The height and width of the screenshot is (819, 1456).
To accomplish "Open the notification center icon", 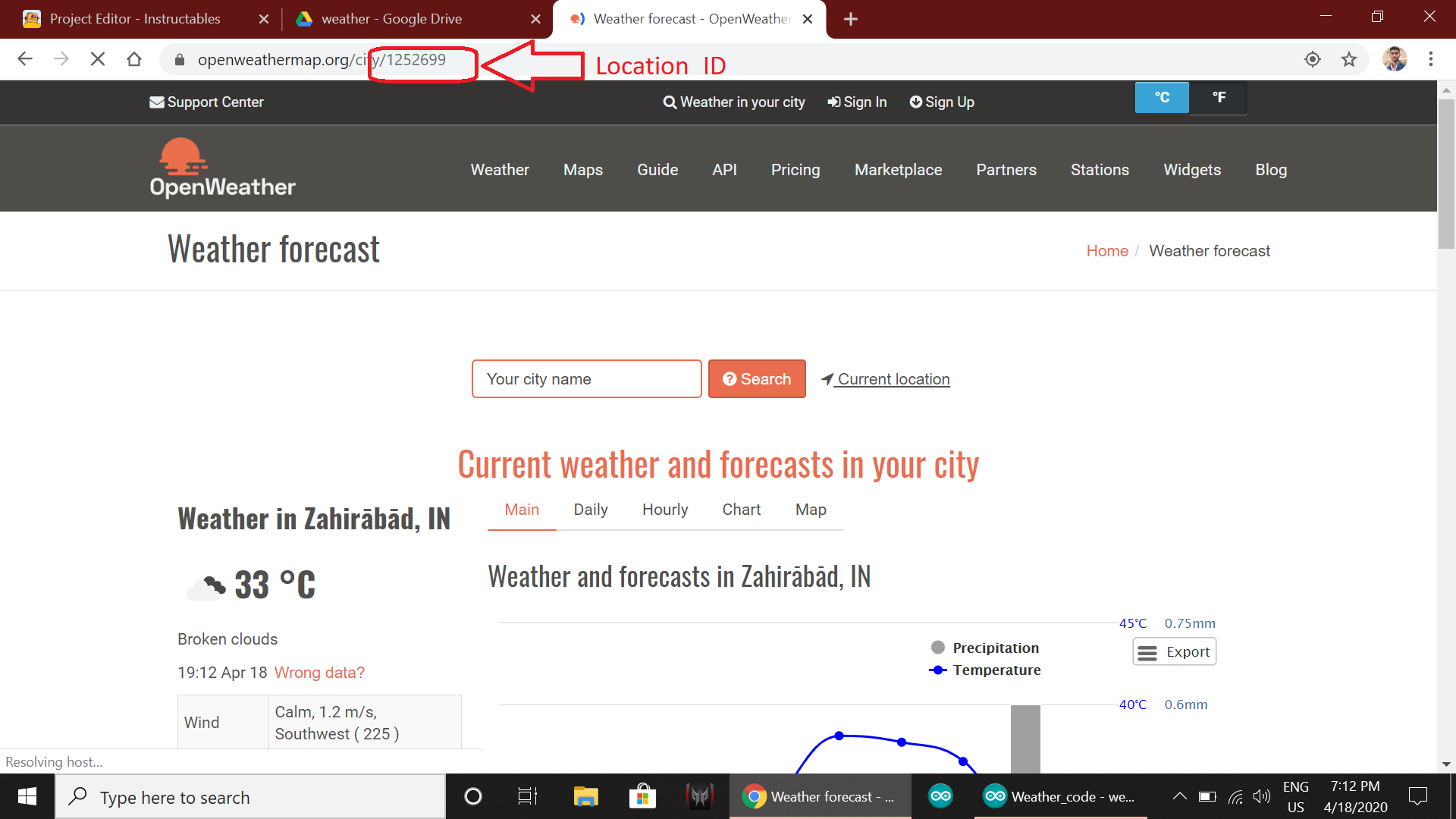I will pos(1417,796).
